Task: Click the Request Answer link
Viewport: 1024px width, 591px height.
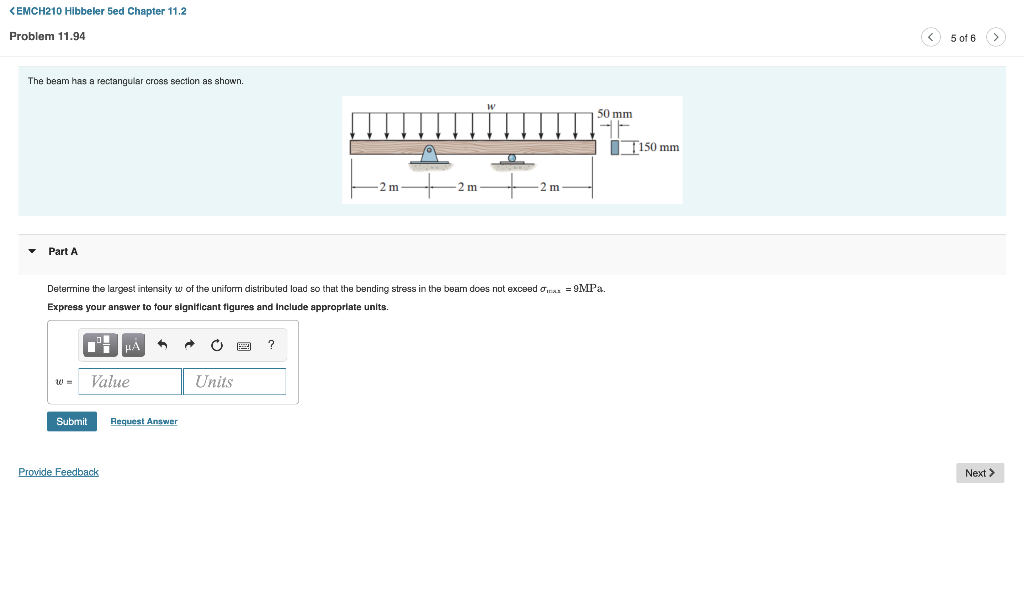Action: pos(143,421)
